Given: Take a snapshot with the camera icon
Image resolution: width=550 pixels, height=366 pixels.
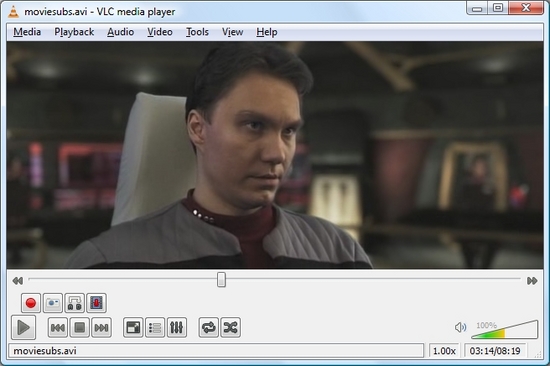Looking at the screenshot, I should coord(53,303).
